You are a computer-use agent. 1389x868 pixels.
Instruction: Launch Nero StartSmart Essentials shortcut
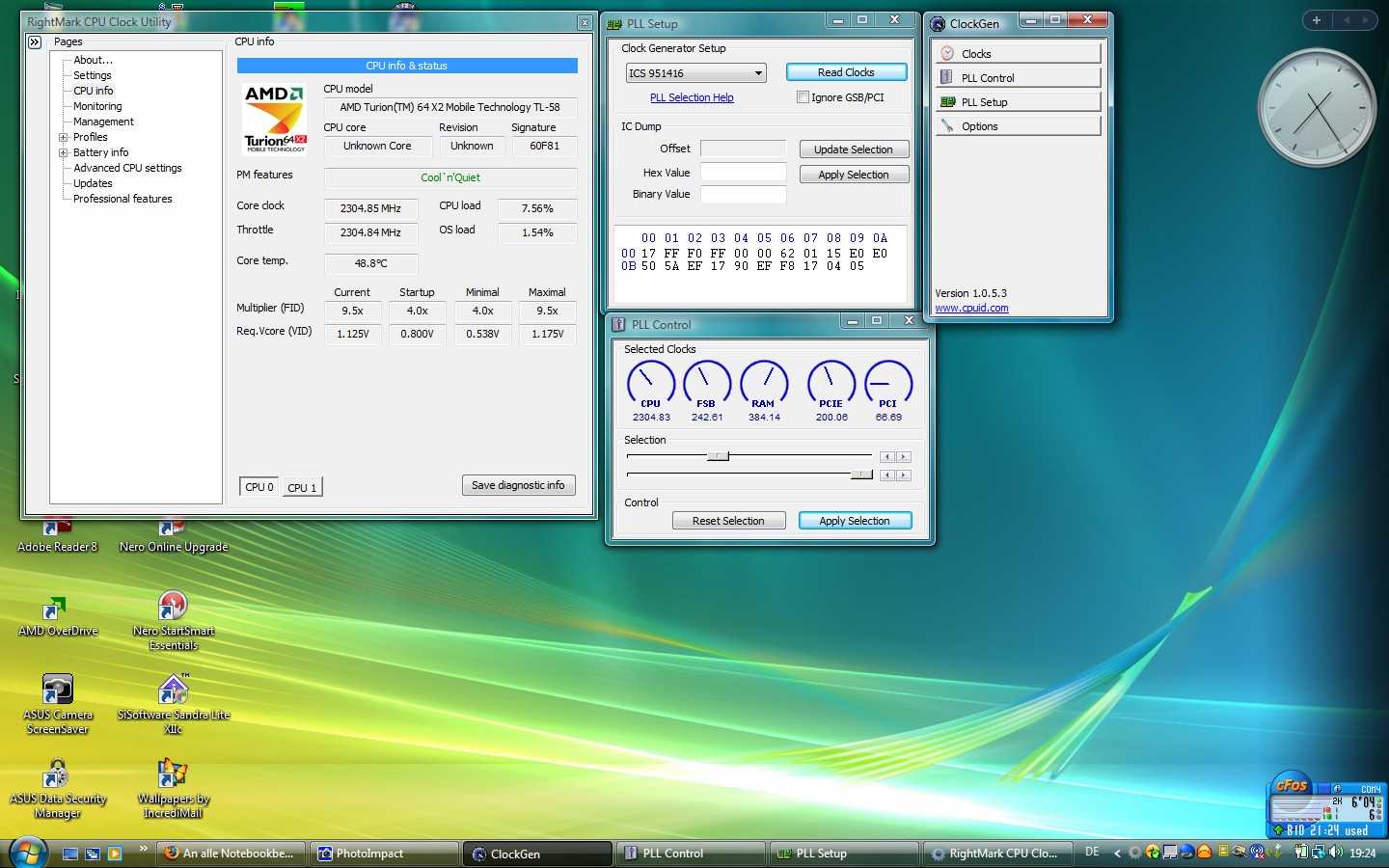[x=174, y=621]
